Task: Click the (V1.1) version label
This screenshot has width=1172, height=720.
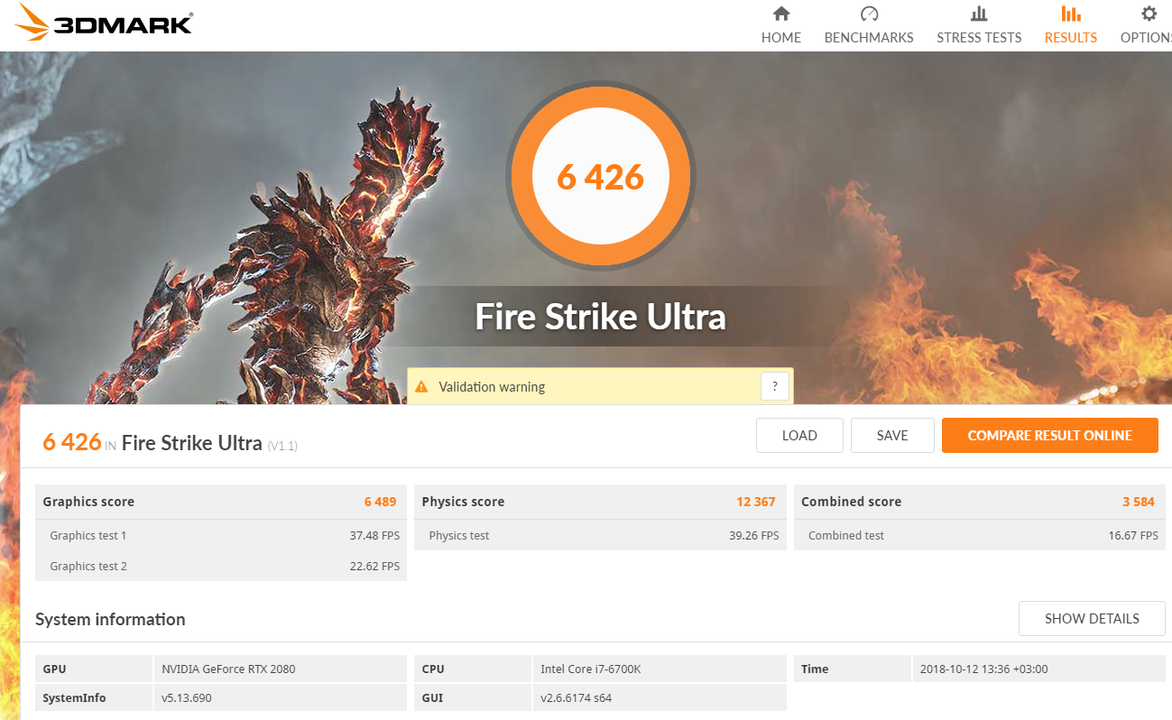Action: [x=283, y=446]
